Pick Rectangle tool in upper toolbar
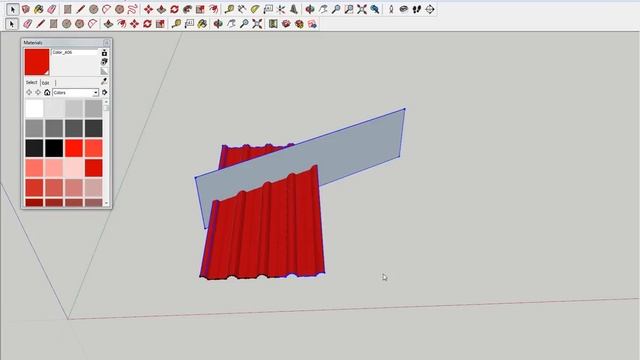The image size is (640, 360). point(68,9)
